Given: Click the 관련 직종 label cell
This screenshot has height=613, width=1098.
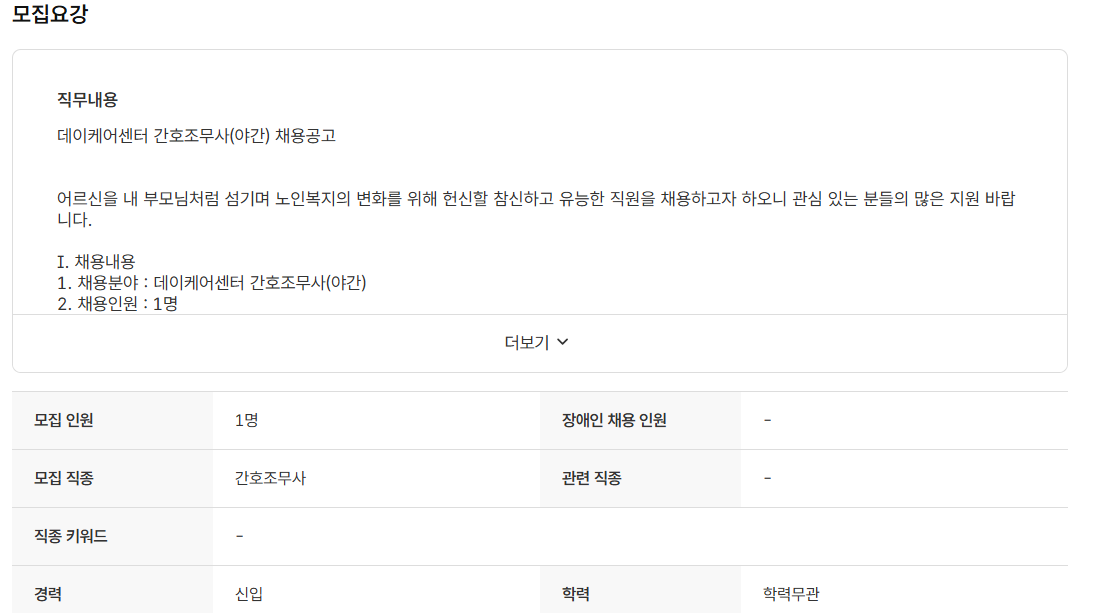Looking at the screenshot, I should coord(590,477).
